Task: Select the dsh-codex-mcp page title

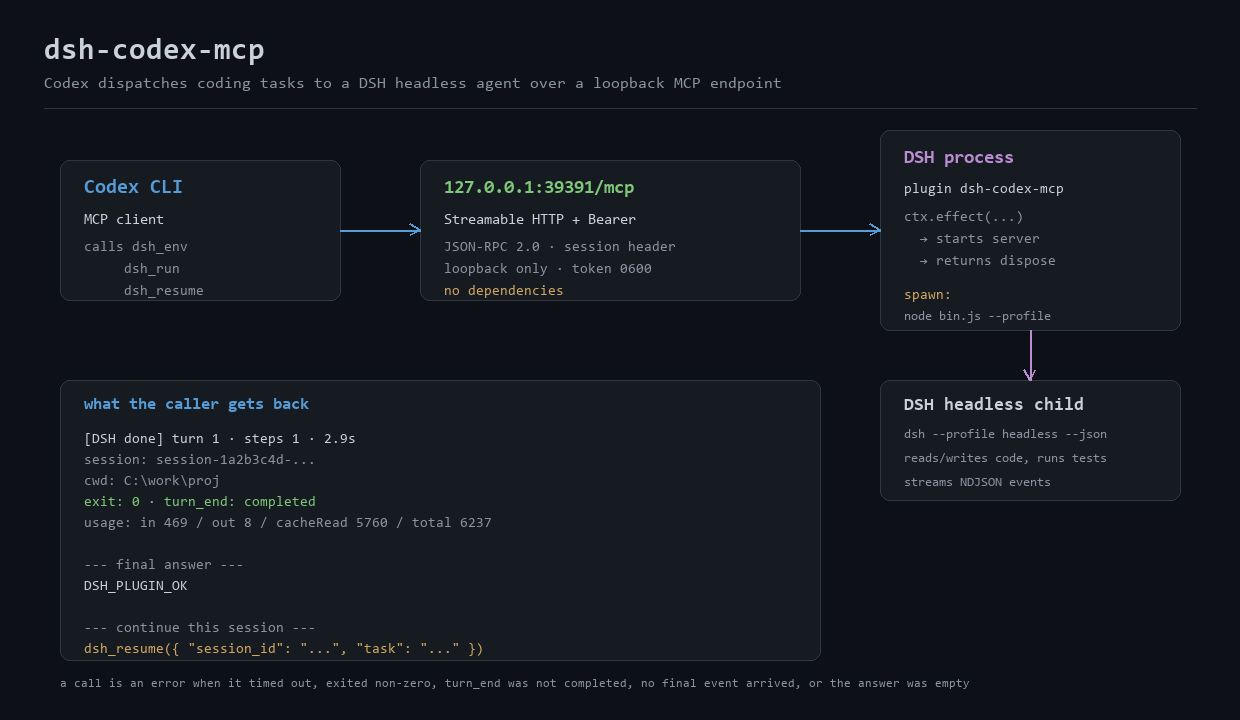Action: tap(154, 49)
